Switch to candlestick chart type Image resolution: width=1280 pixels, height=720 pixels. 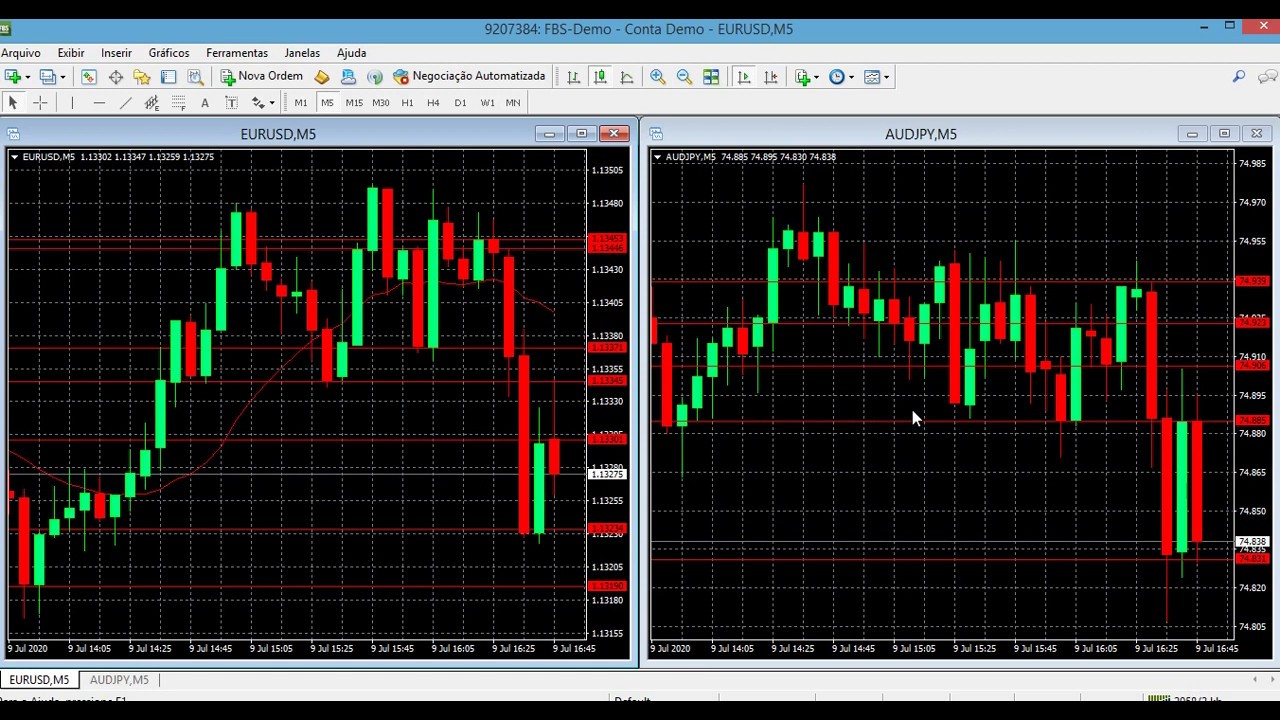tap(600, 77)
